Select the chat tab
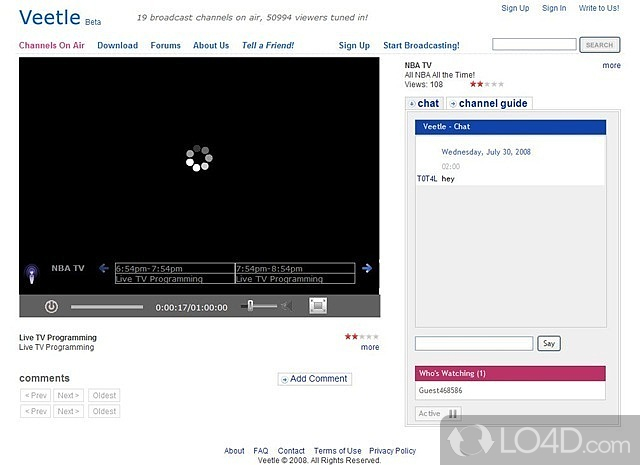Image resolution: width=640 pixels, height=465 pixels. click(x=423, y=104)
